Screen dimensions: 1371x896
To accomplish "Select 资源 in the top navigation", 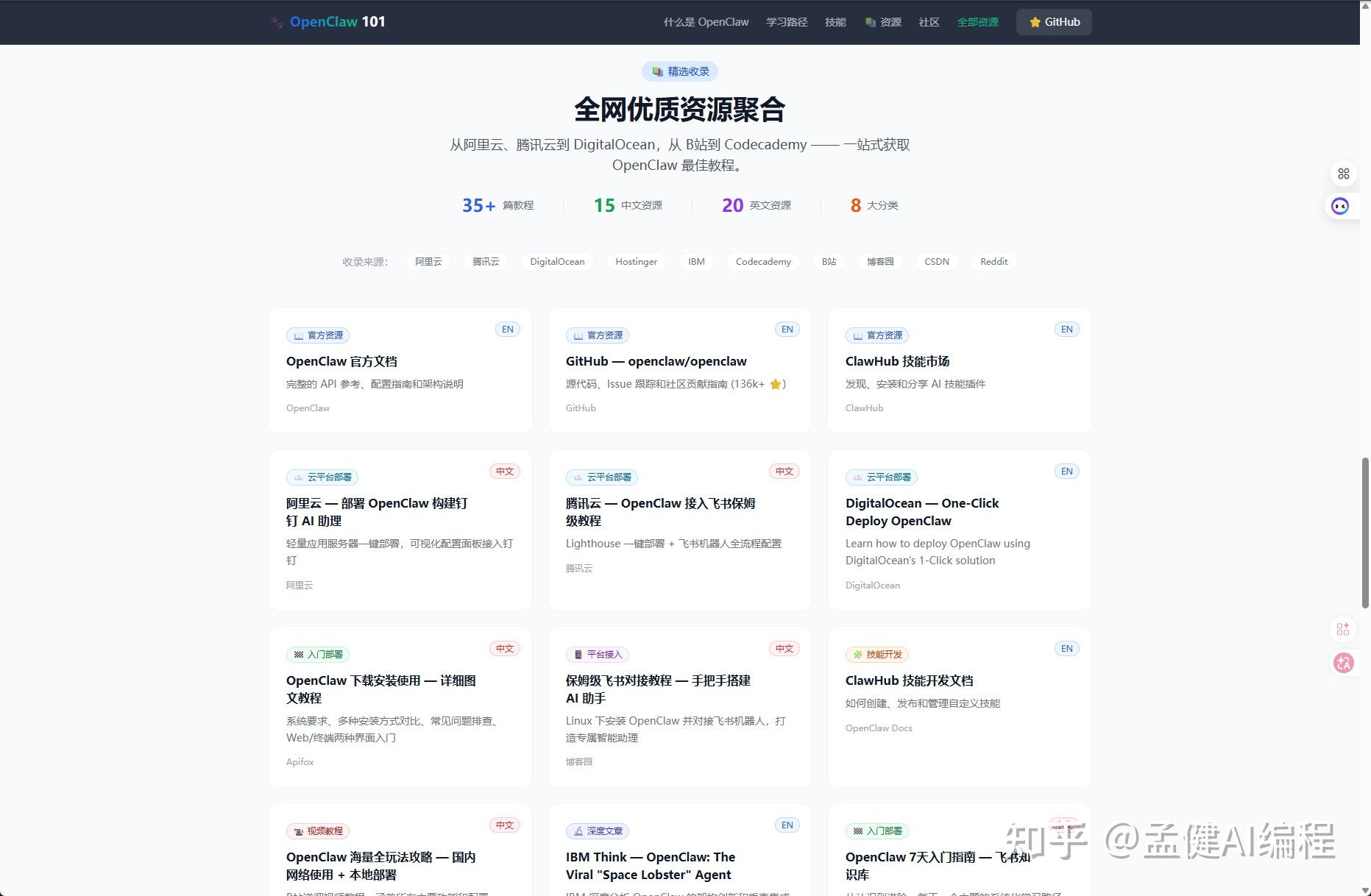I will pos(883,22).
